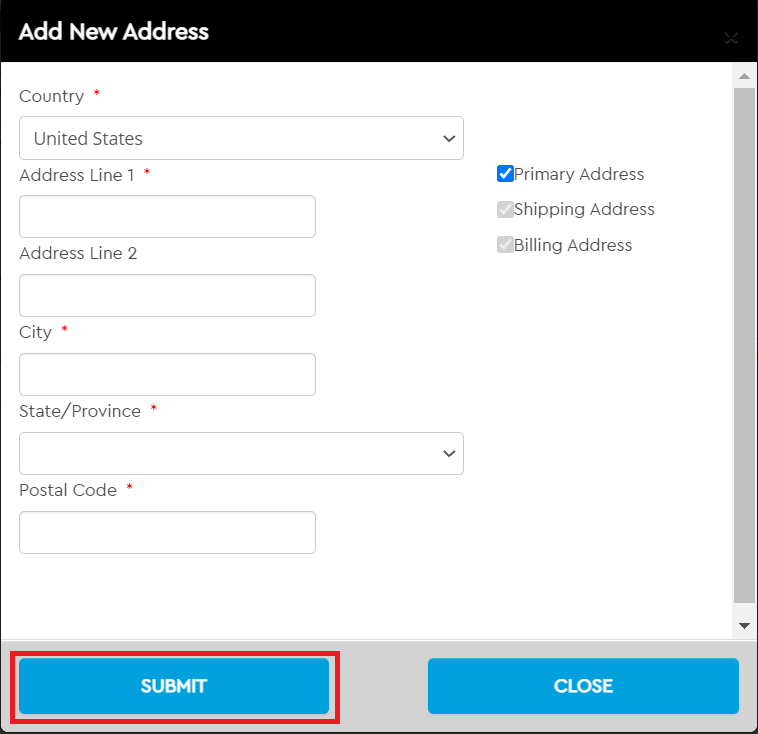
Task: Click the X icon in dialog header
Action: (731, 39)
